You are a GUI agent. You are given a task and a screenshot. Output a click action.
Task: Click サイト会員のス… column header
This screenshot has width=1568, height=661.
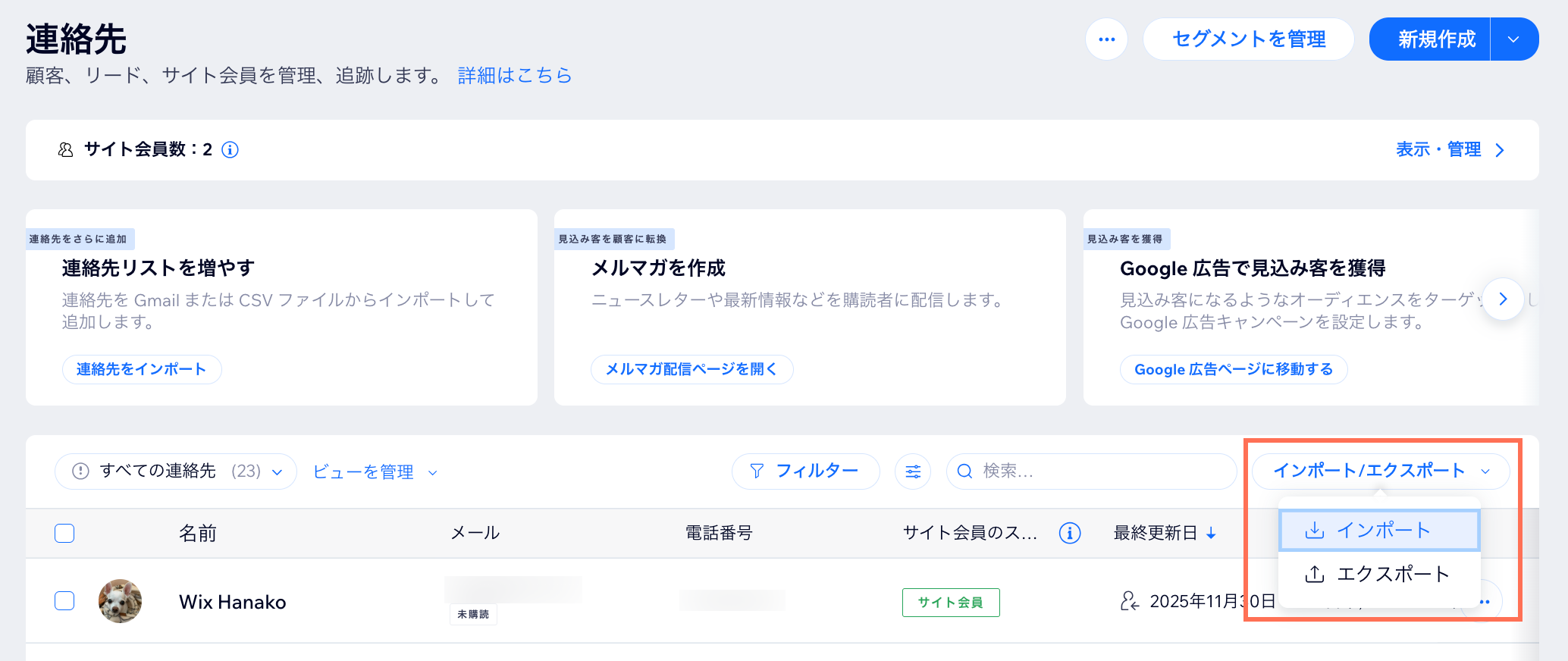point(970,533)
